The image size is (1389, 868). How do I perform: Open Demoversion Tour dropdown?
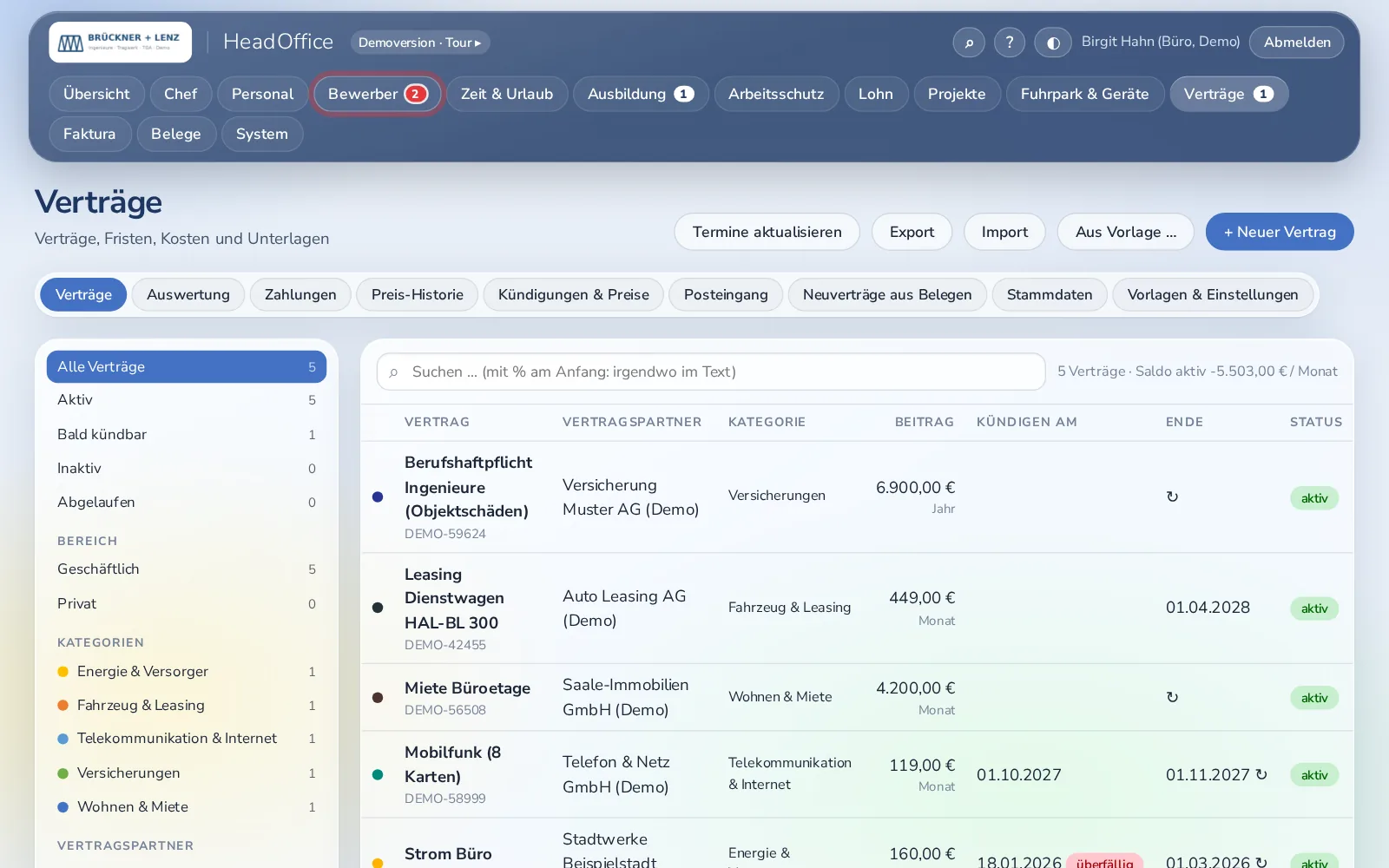[420, 43]
